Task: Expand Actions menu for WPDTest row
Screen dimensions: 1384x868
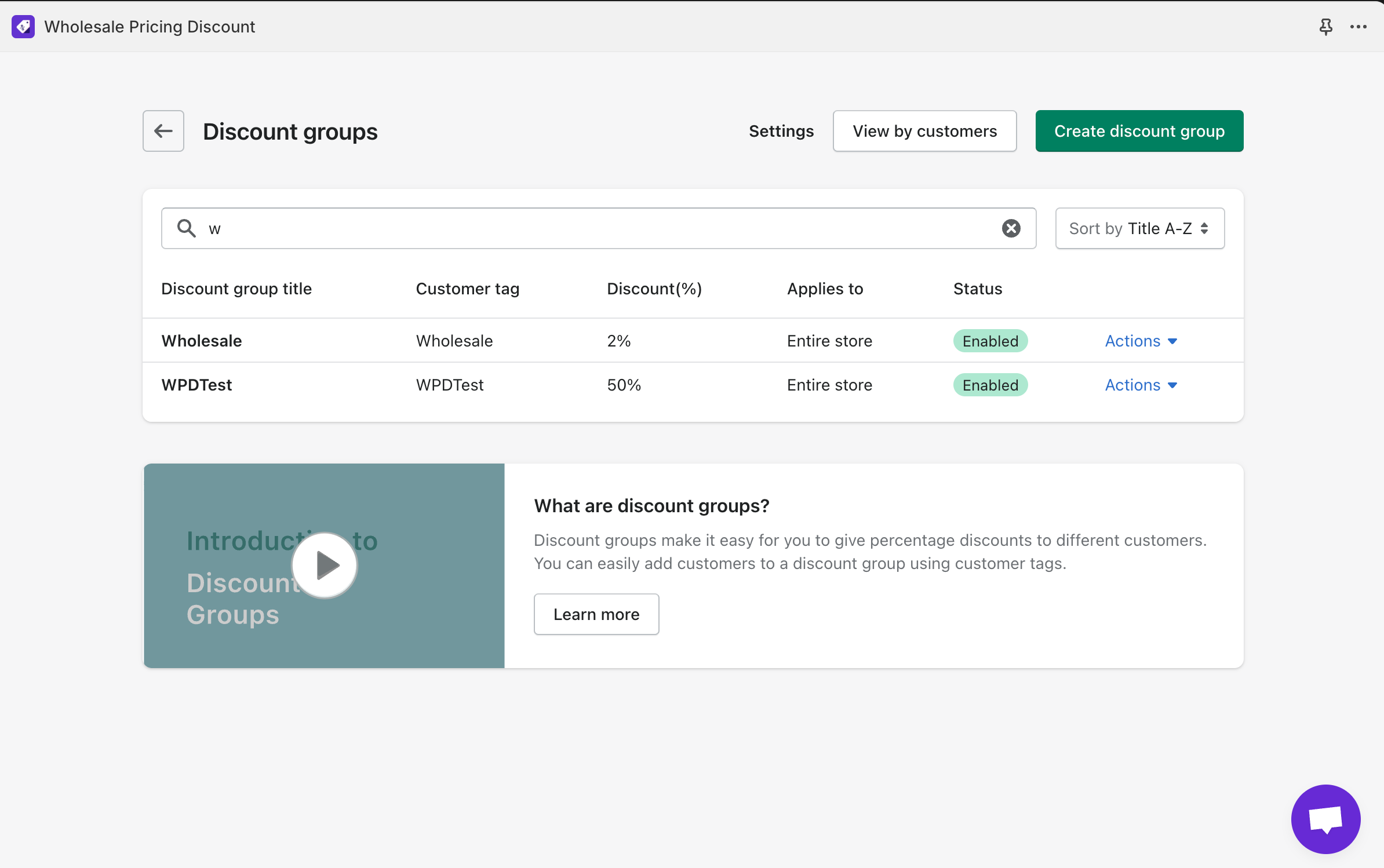Action: (x=1141, y=385)
